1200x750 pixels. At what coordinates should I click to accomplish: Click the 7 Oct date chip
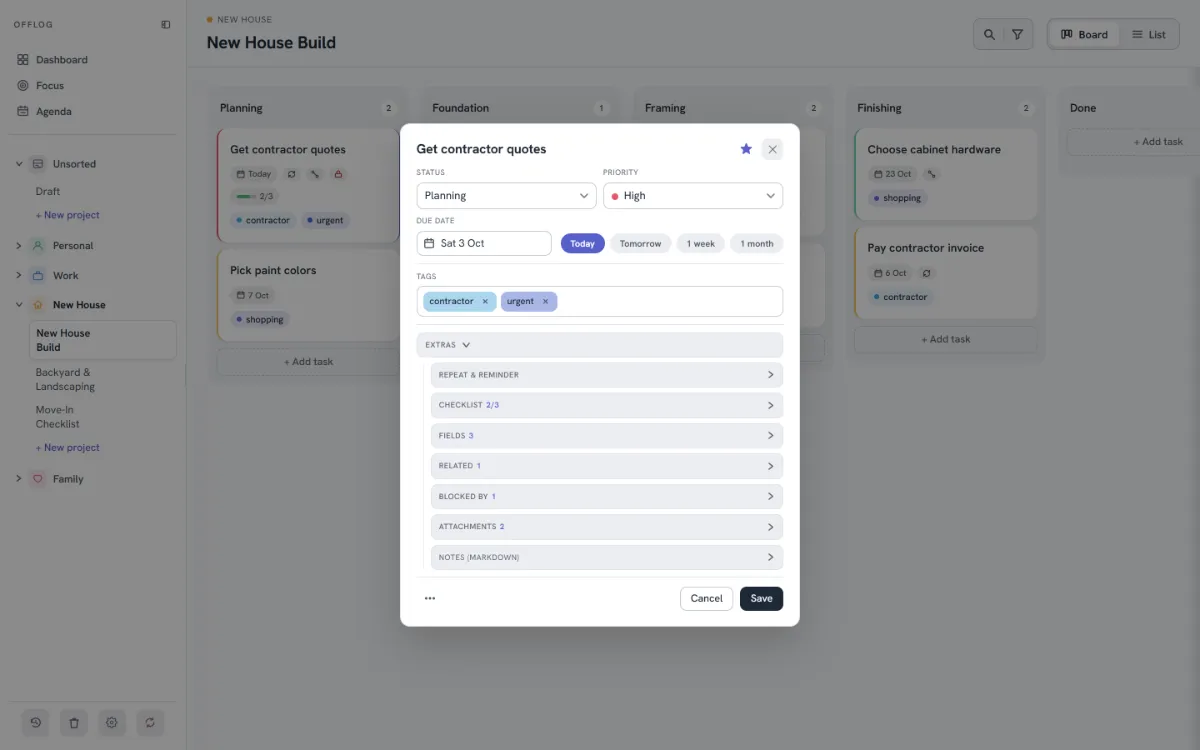[x=253, y=296]
